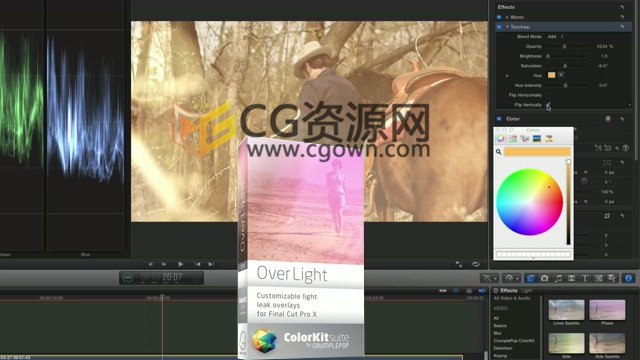Reset all Effects with the header arrow

pos(622,7)
